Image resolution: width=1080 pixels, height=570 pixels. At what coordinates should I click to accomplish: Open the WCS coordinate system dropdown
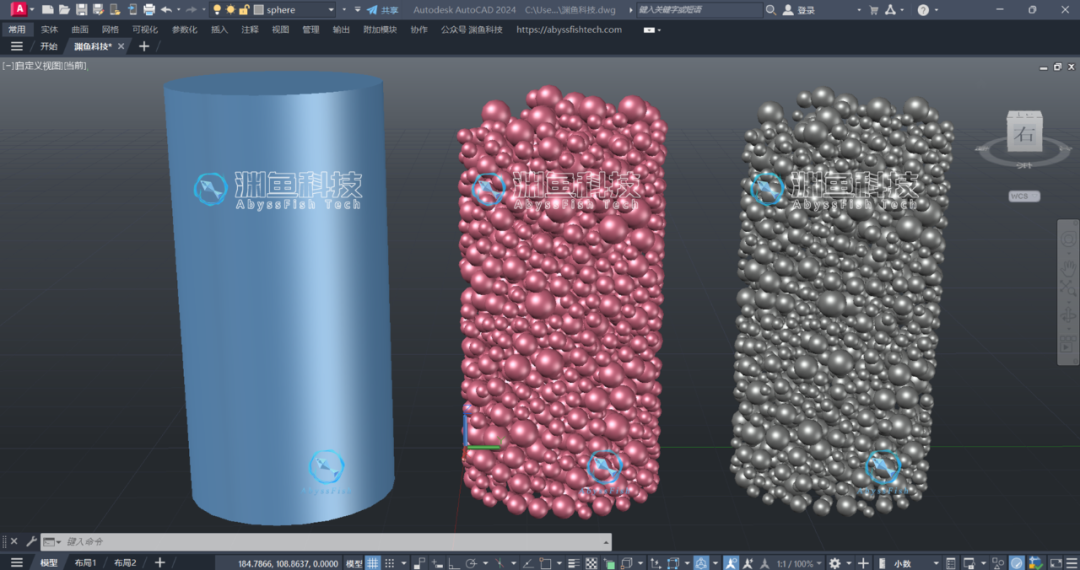tap(1024, 196)
